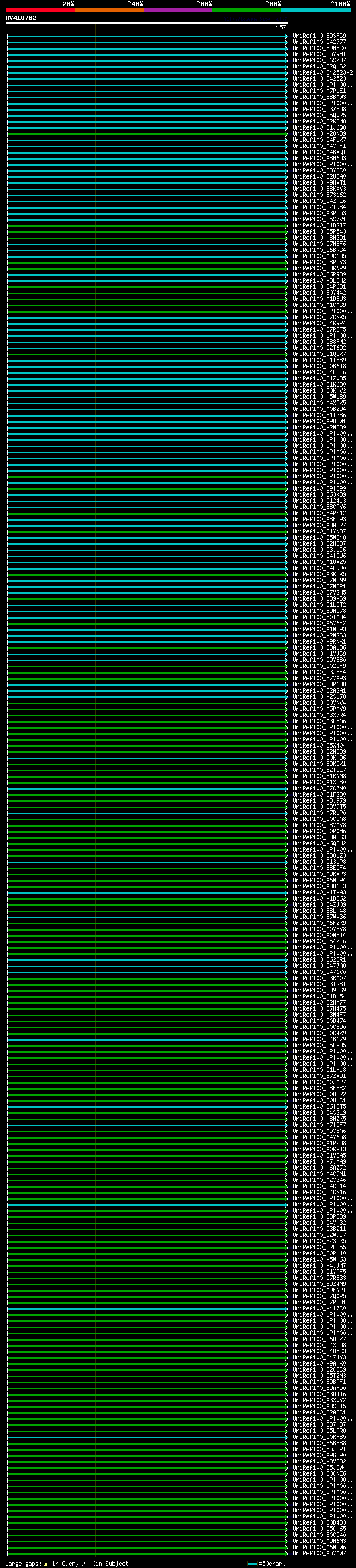Select hit label UniRef100_Q477A0
Screen dimensions: 356x1568
[x=319, y=966]
